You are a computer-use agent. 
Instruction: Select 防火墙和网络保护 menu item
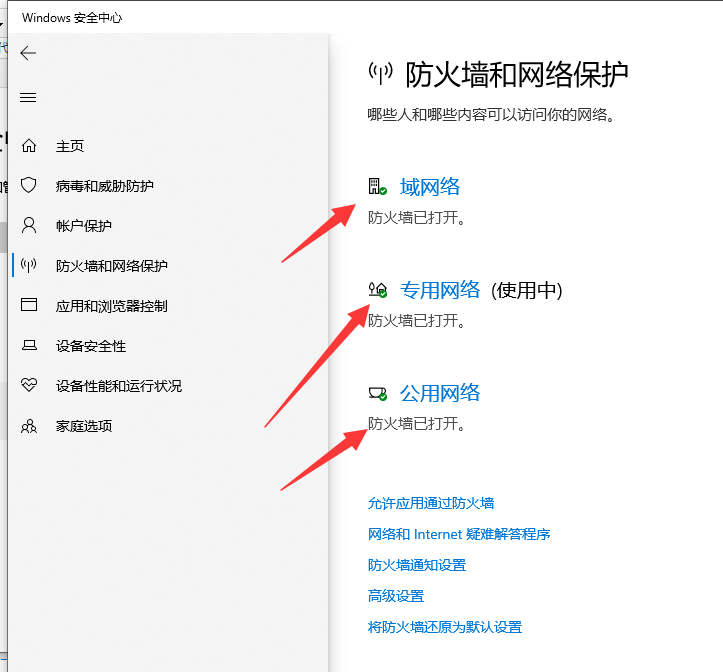pyautogui.click(x=111, y=266)
